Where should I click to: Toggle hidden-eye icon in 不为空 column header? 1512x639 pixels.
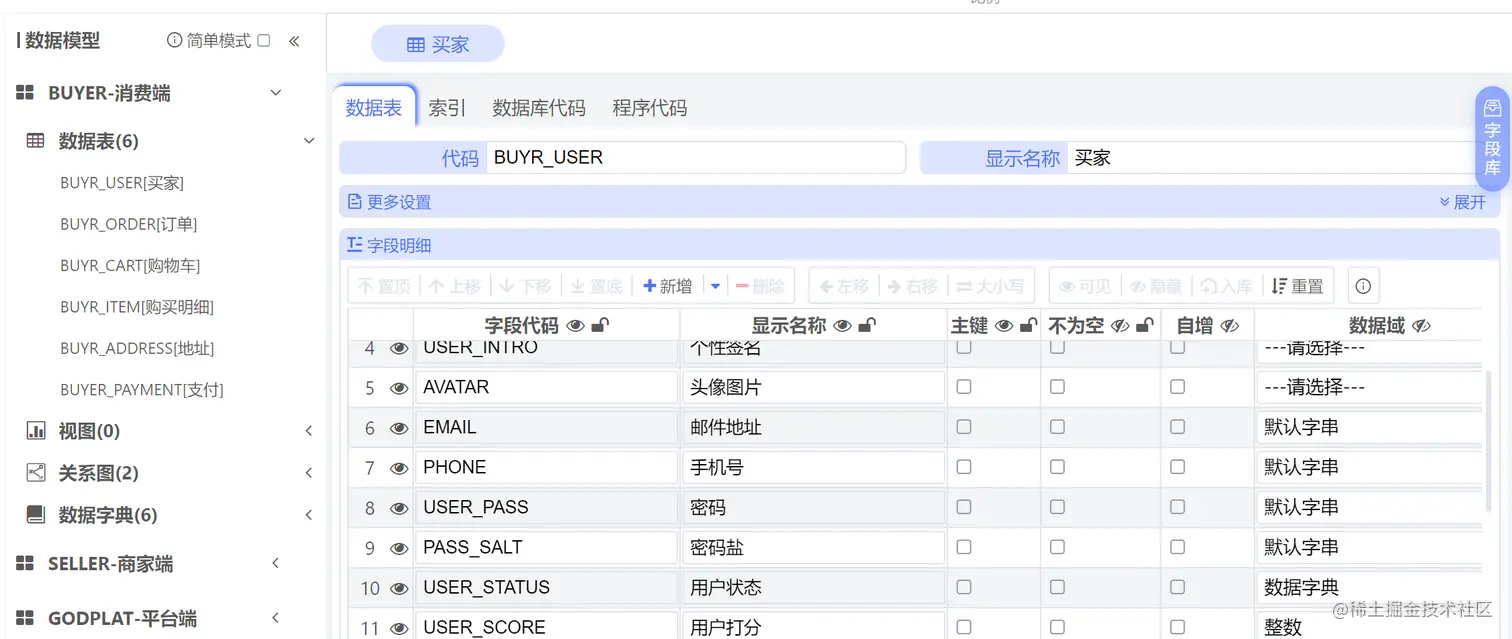1120,325
